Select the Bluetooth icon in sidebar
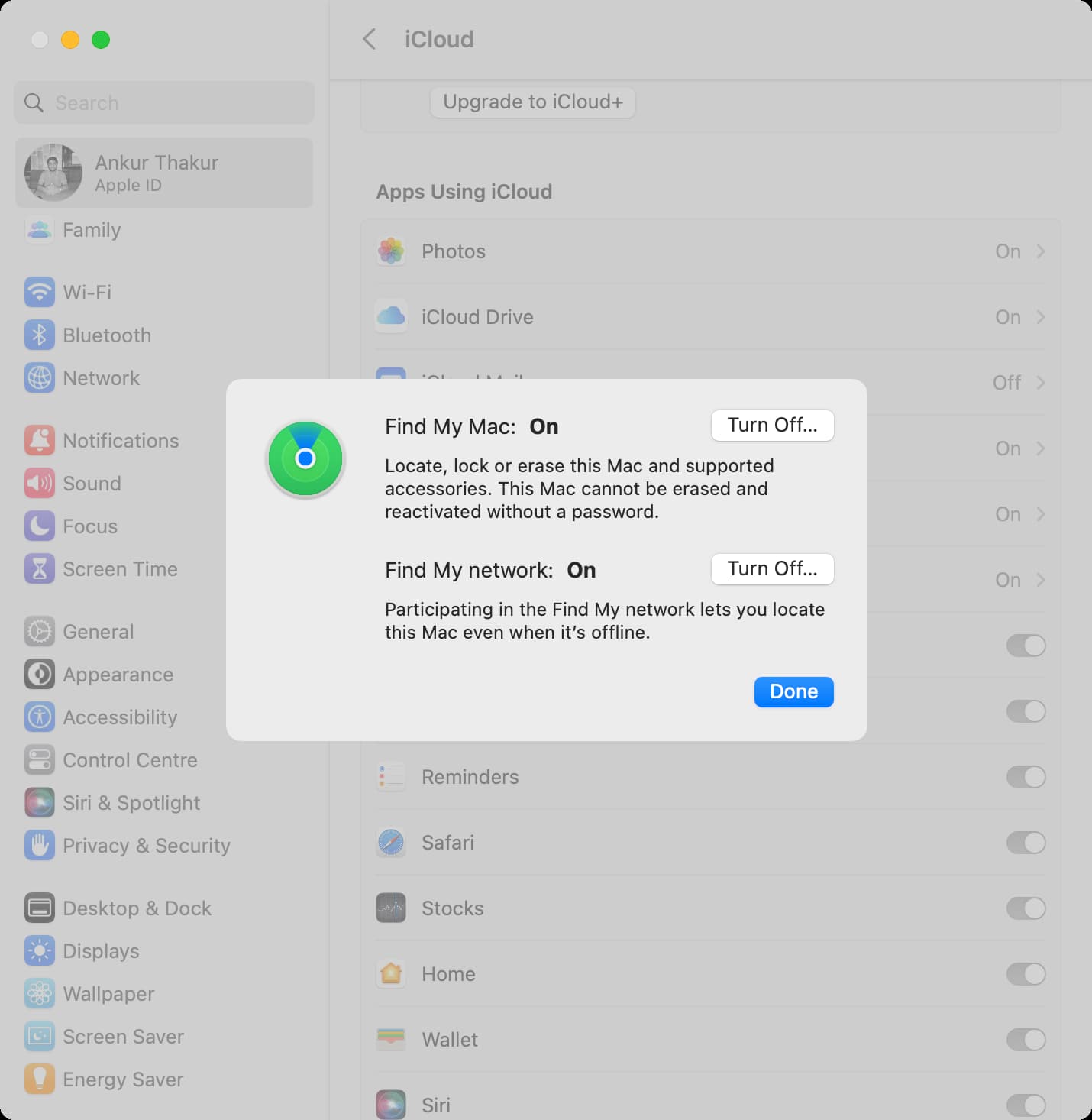This screenshot has width=1092, height=1120. (x=40, y=335)
